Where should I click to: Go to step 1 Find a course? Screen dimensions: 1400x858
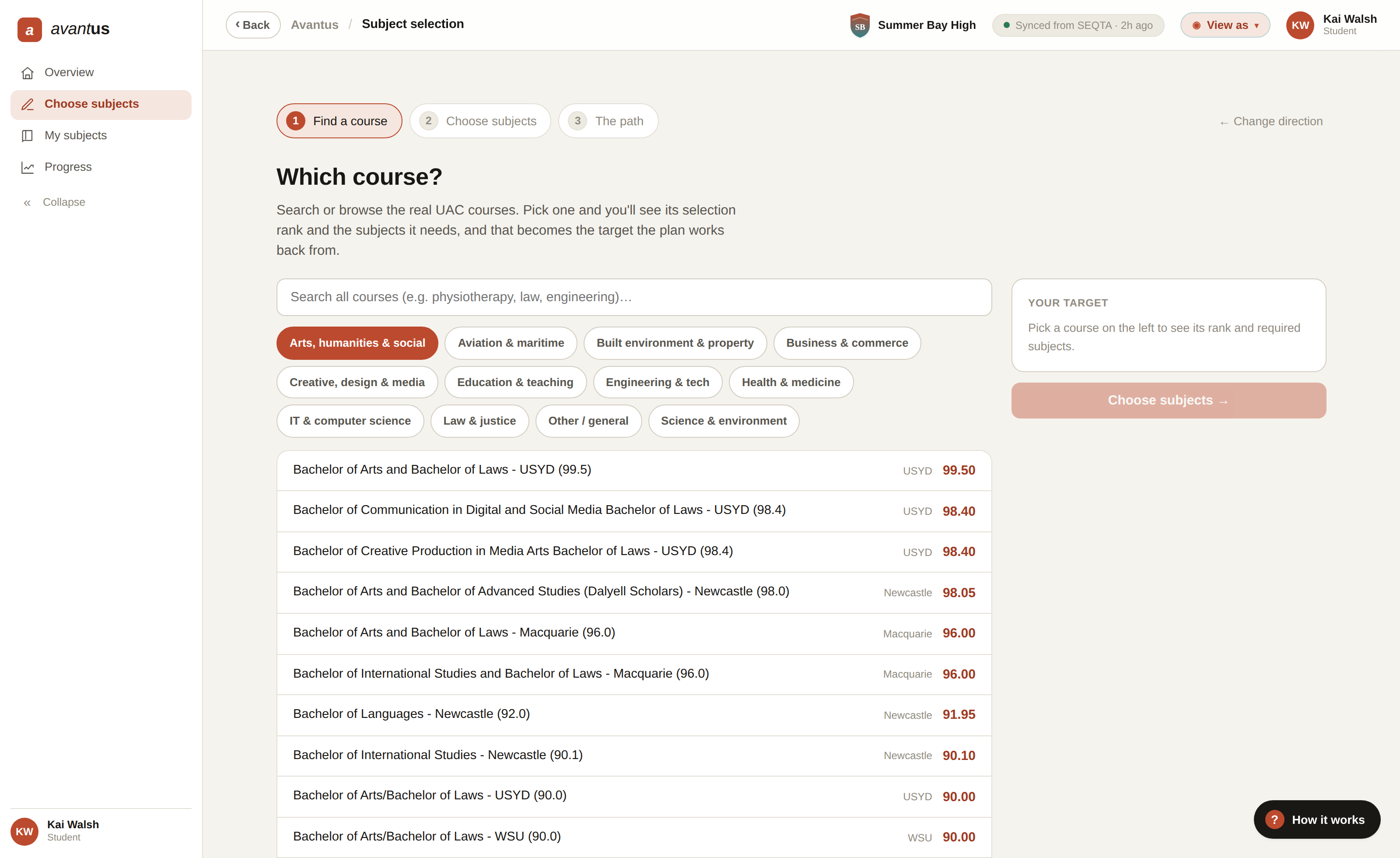[x=339, y=120]
